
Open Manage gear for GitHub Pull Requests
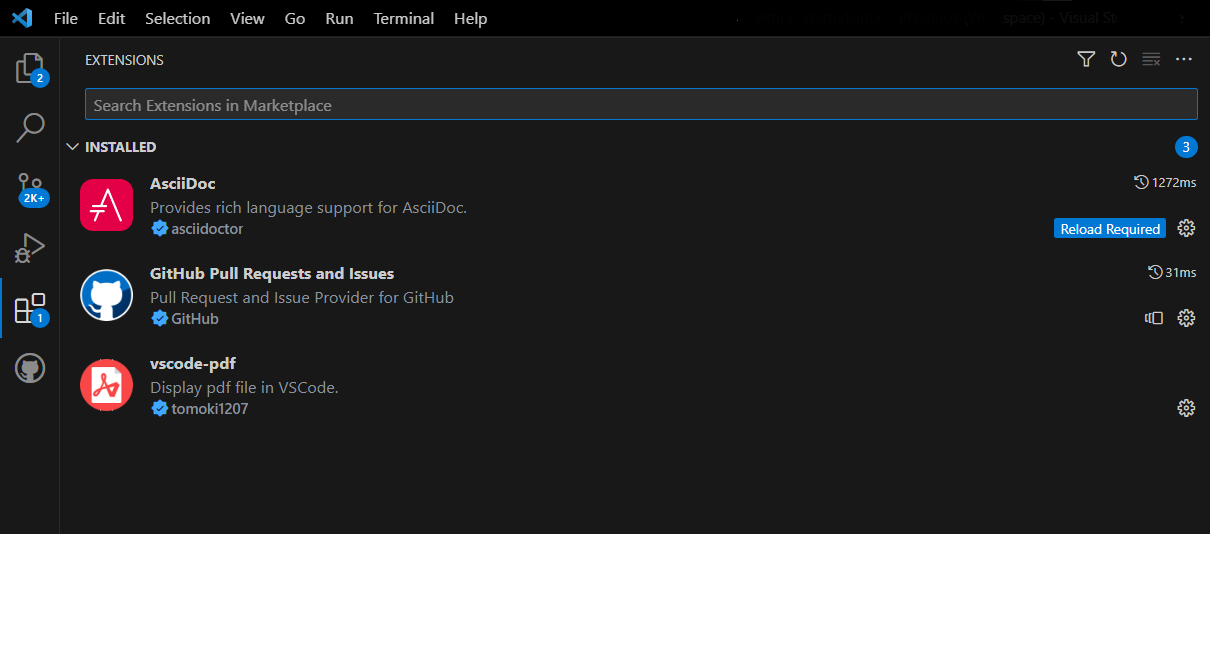click(x=1186, y=318)
